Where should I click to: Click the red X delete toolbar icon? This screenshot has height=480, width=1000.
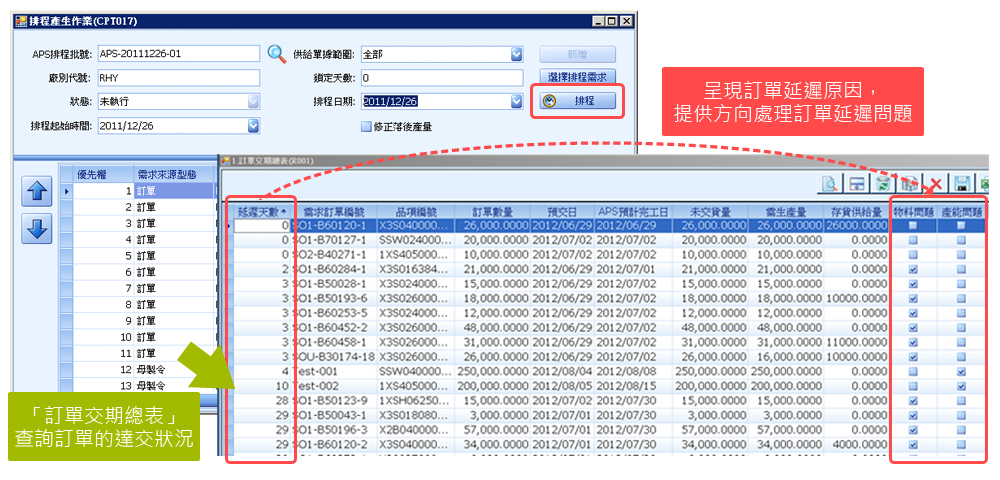[935, 184]
